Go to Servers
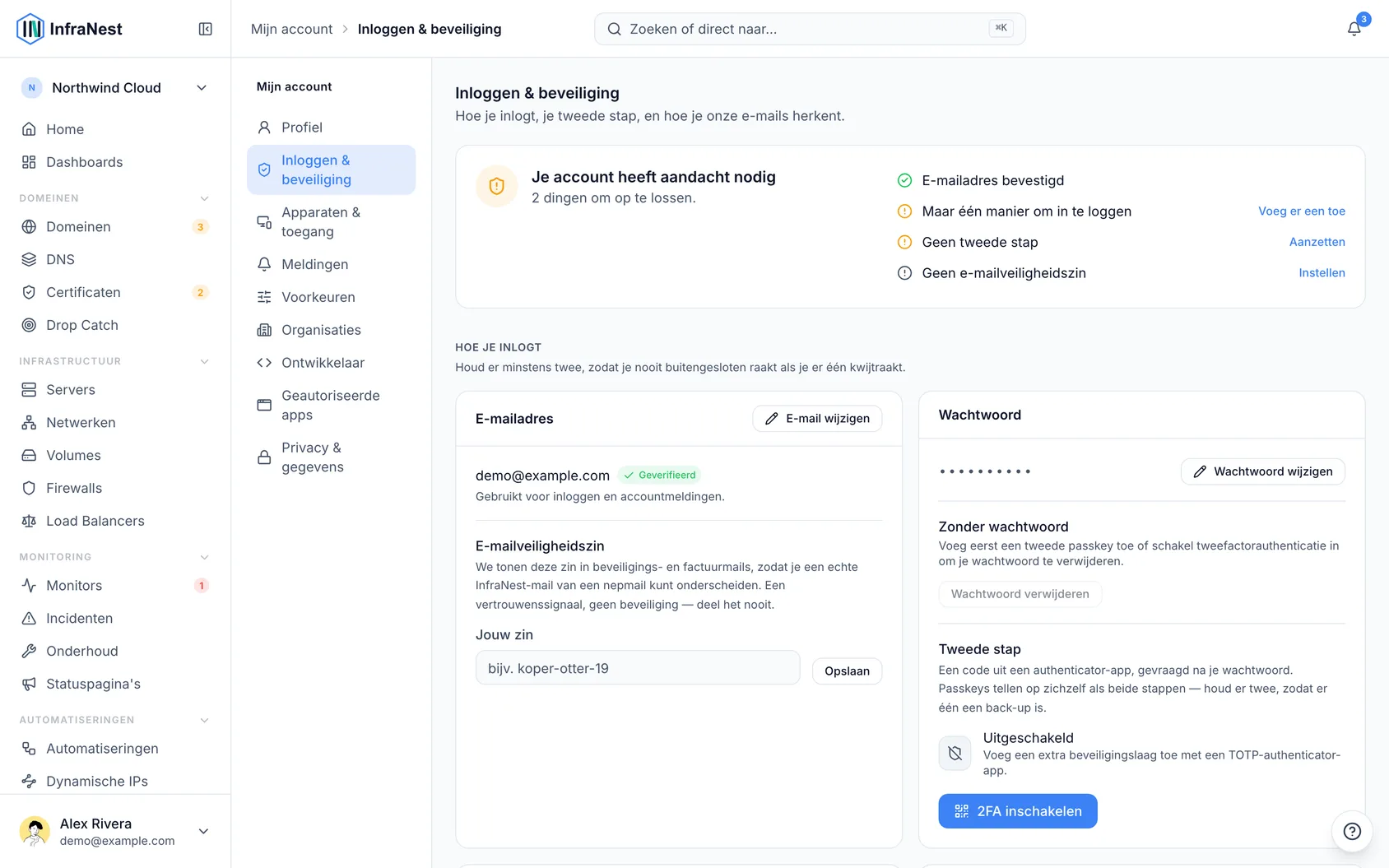1389x868 pixels. [115, 390]
